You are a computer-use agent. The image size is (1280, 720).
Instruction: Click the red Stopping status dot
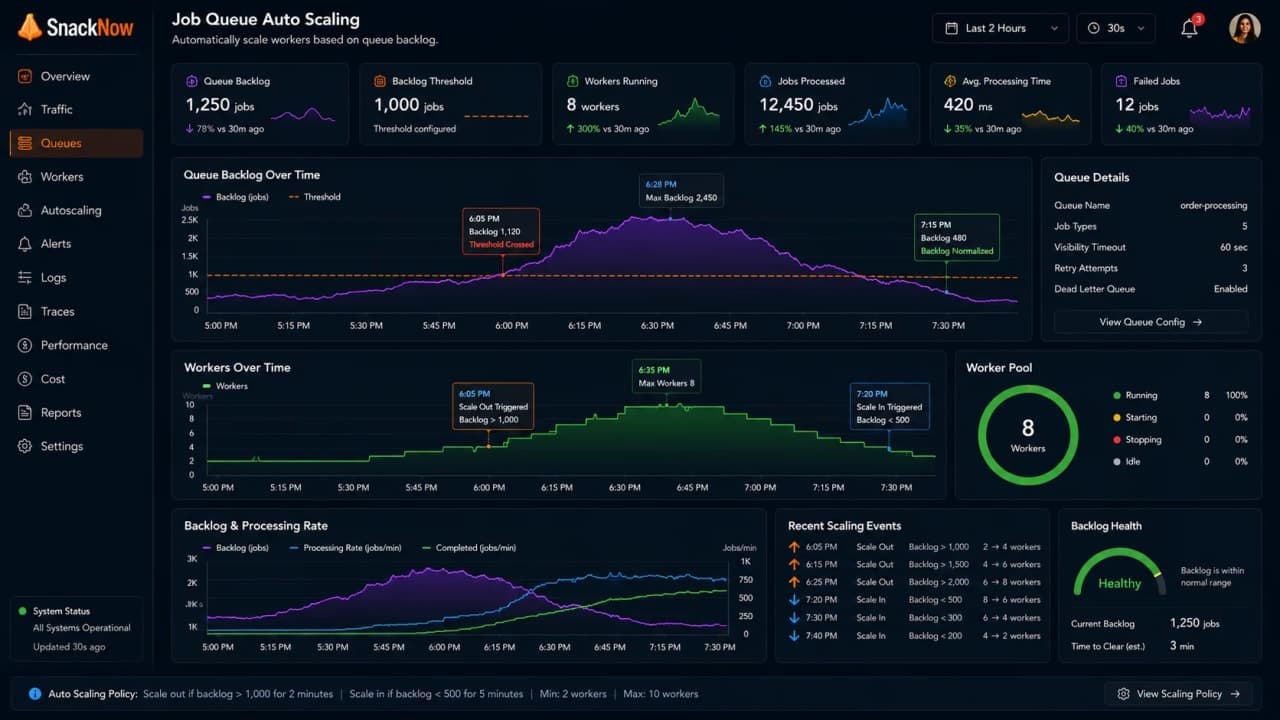tap(1117, 439)
